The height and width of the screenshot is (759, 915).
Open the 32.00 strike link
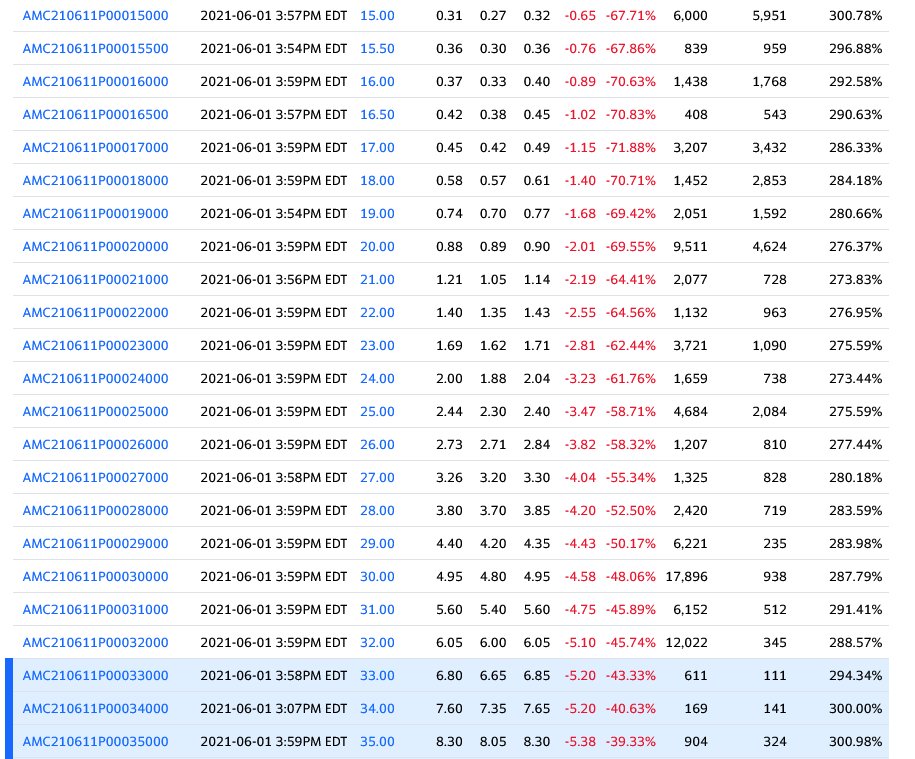tap(377, 642)
